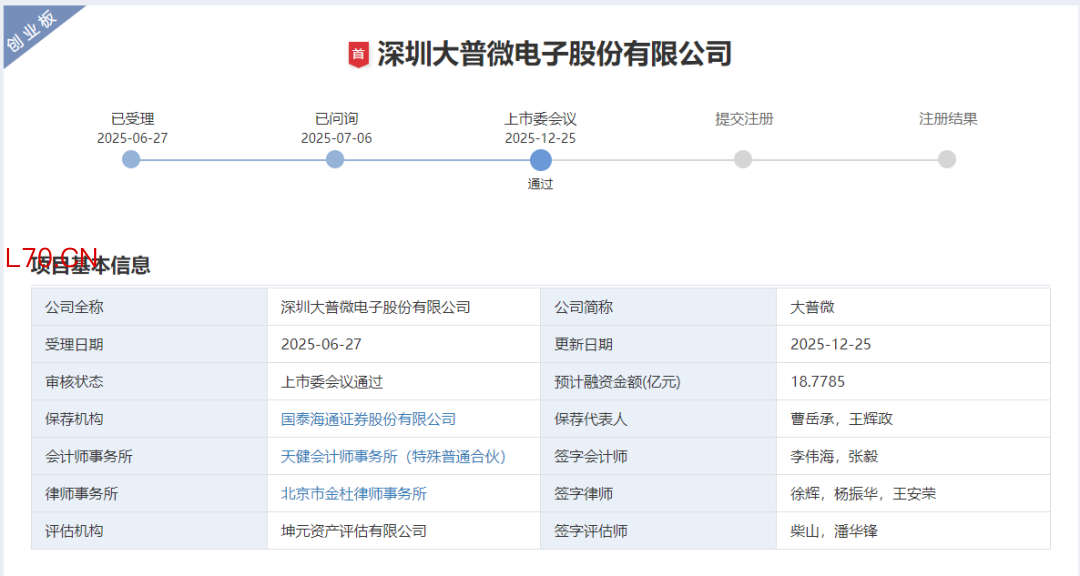
Task: Click the 预计融资金额(亿元) label cell
Action: coord(658,382)
